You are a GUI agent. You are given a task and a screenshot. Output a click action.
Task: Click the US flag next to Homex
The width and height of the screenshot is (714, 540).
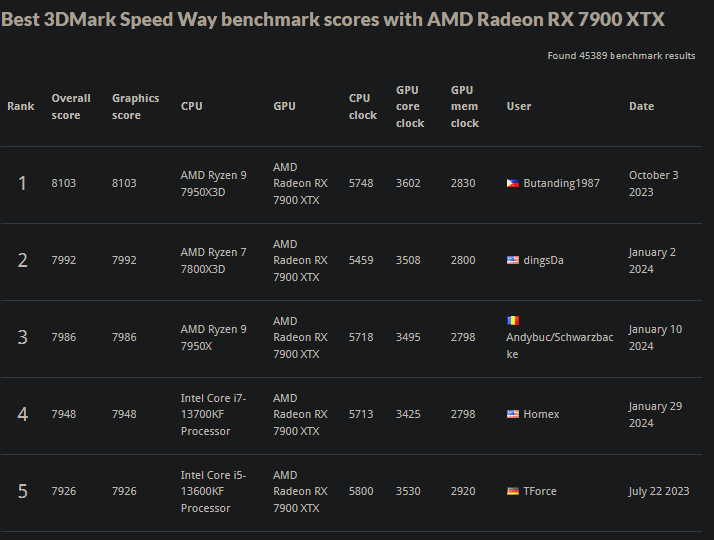(513, 414)
